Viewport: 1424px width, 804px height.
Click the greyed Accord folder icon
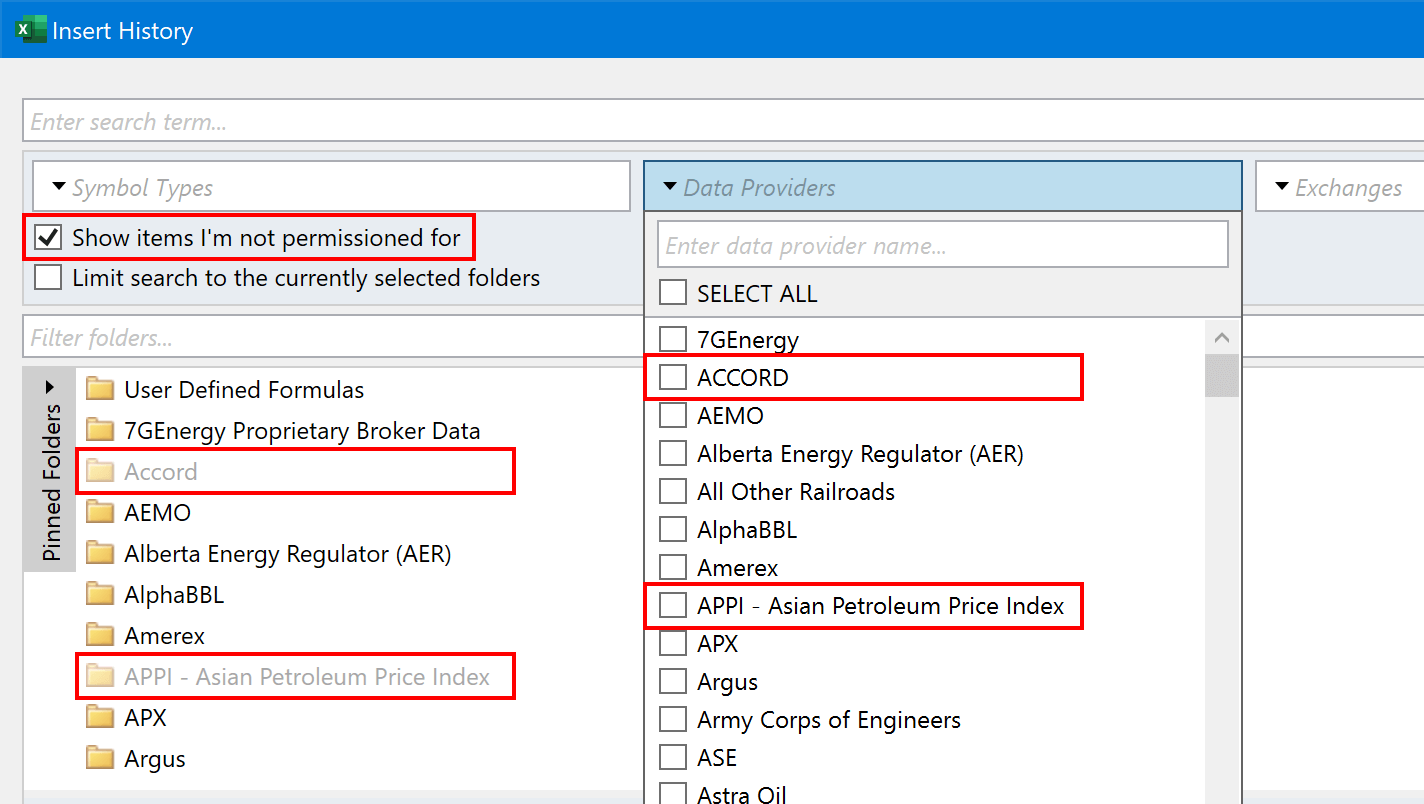click(100, 471)
